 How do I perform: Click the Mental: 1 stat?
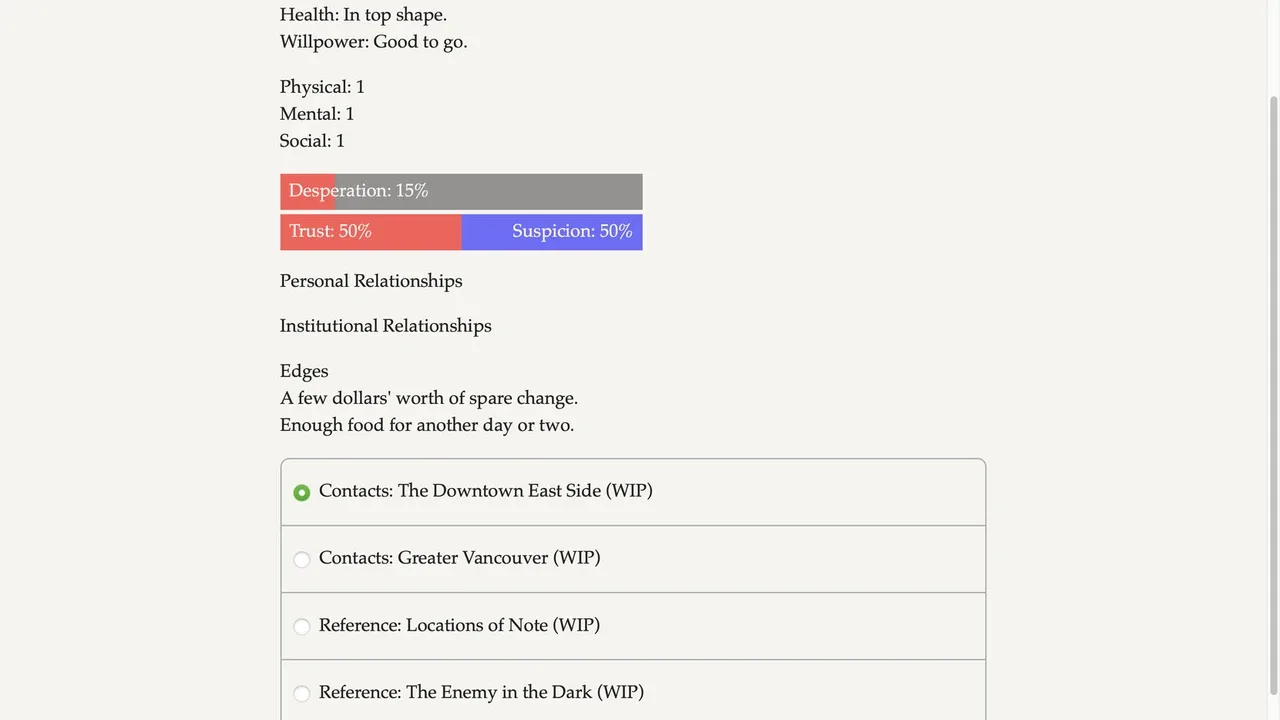click(317, 114)
